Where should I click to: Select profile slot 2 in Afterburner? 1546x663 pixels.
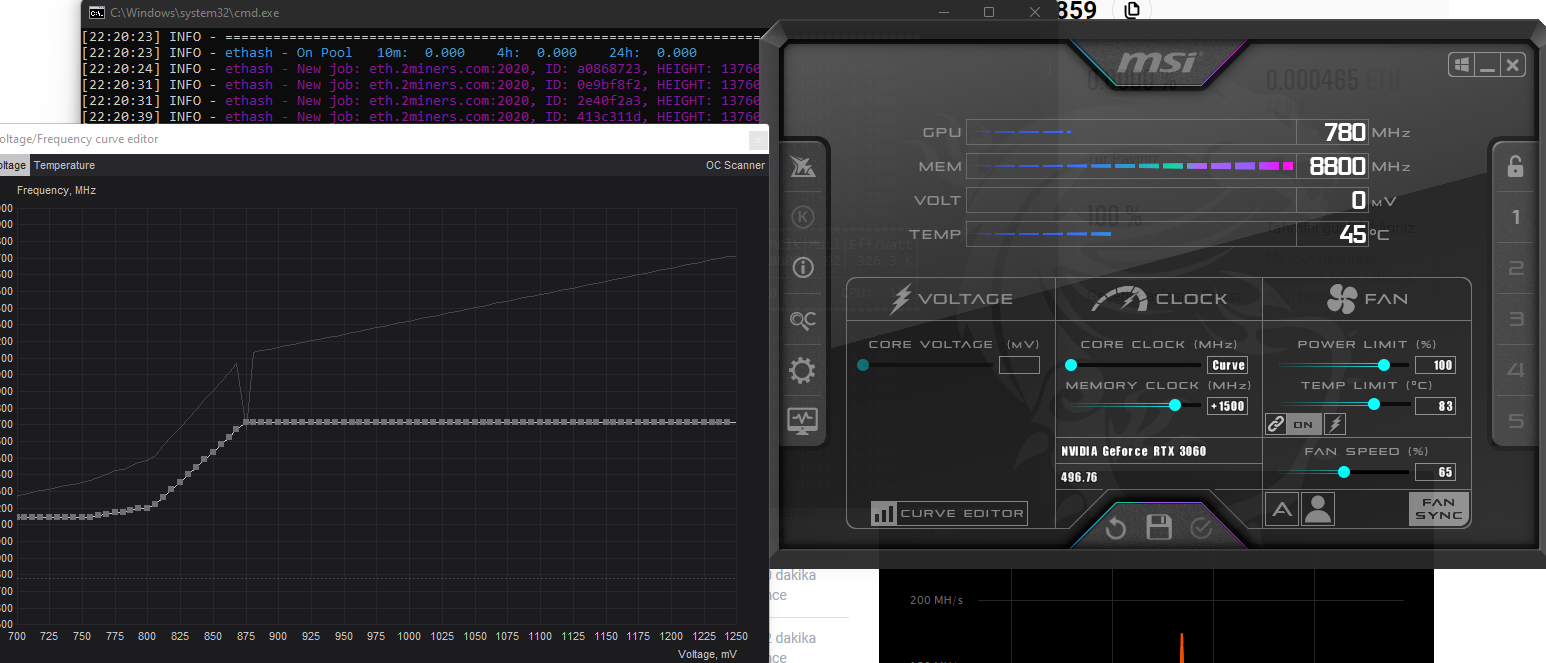(1516, 268)
